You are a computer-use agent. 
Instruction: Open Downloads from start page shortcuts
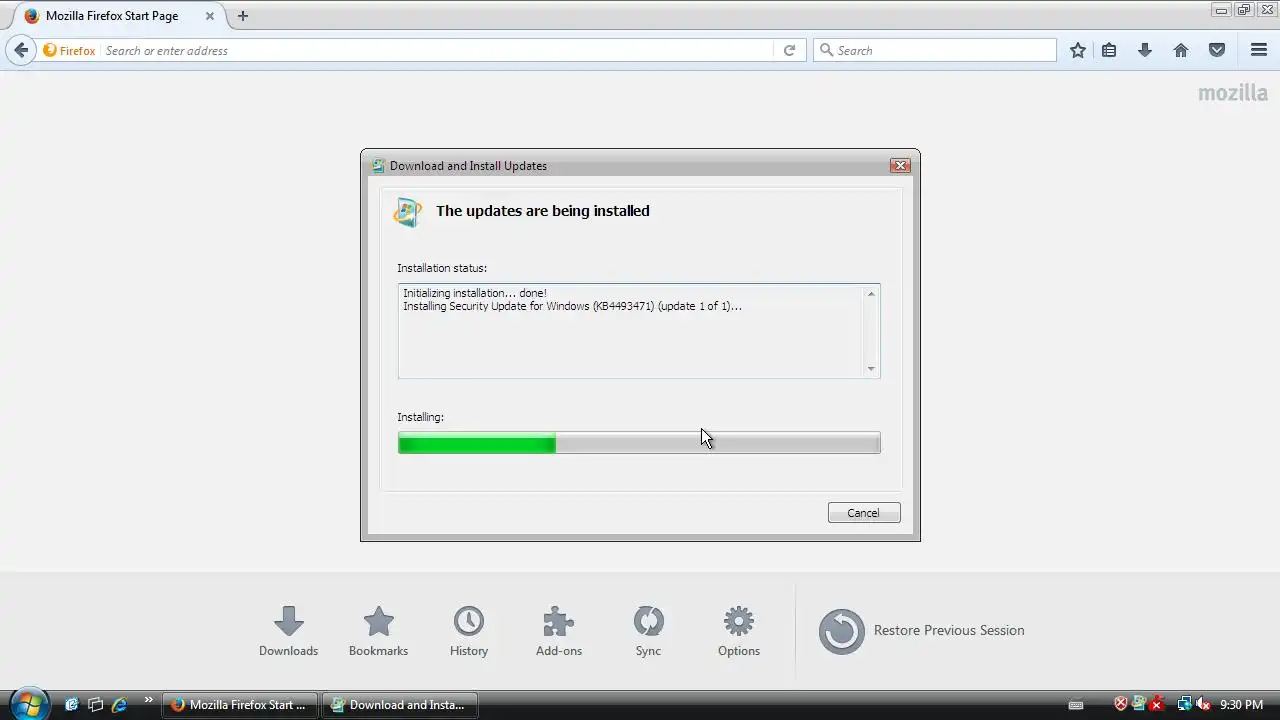tap(288, 631)
